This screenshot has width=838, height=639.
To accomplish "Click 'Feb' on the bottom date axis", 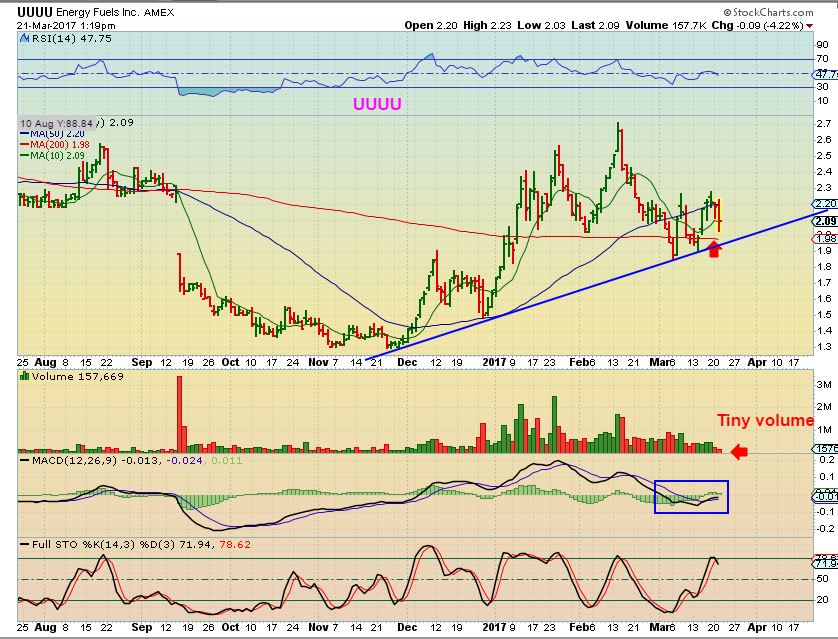I will pos(579,627).
